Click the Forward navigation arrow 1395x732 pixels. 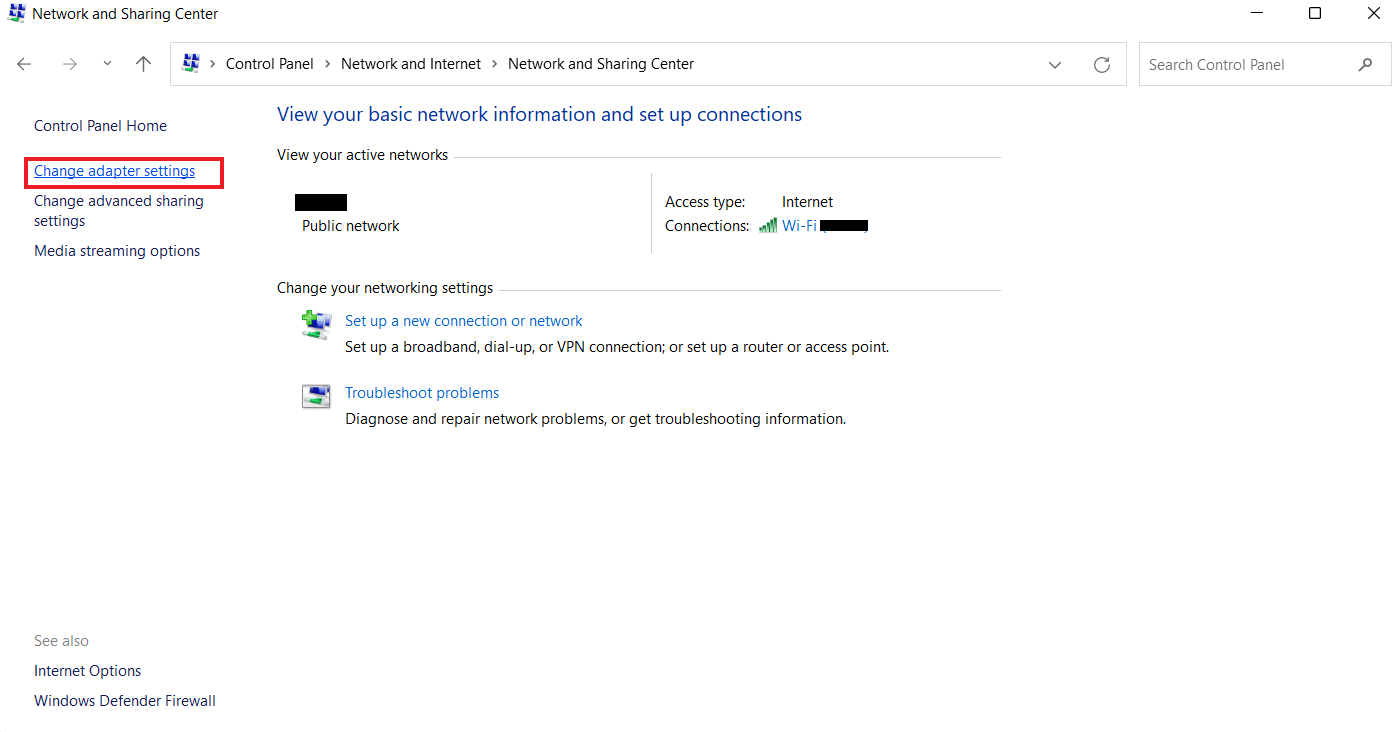tap(70, 64)
